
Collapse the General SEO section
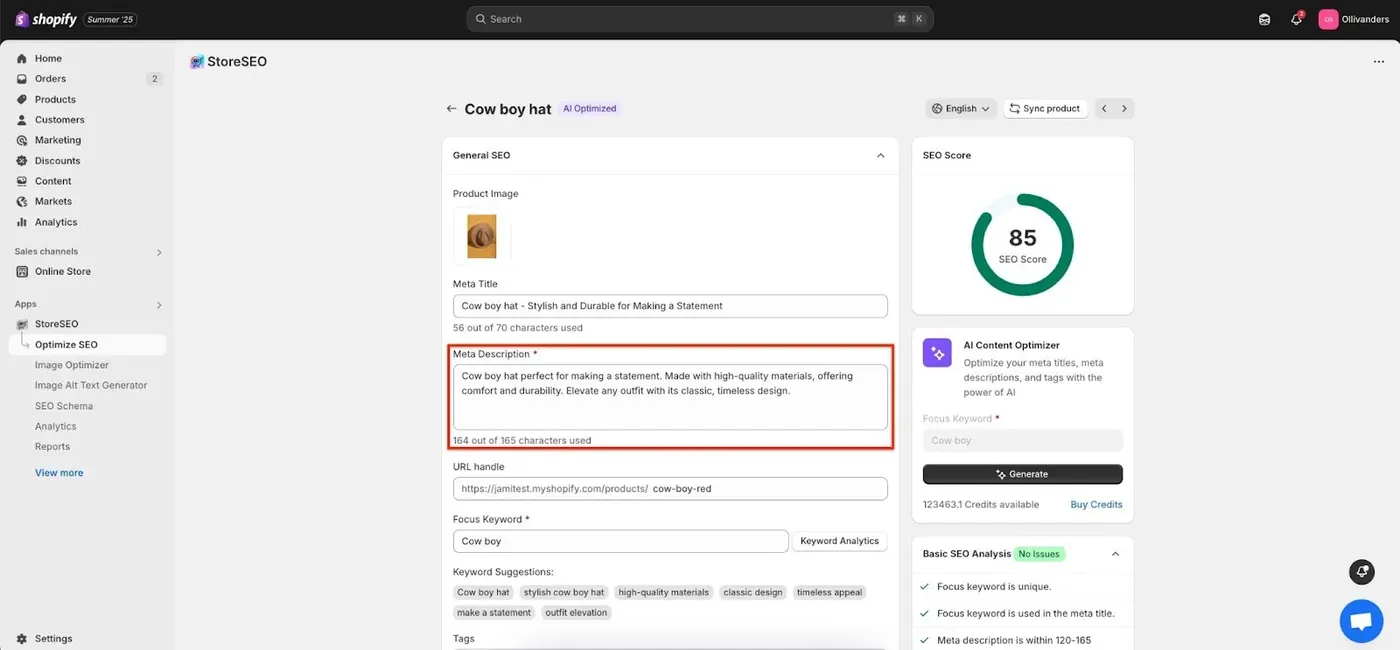pos(880,156)
